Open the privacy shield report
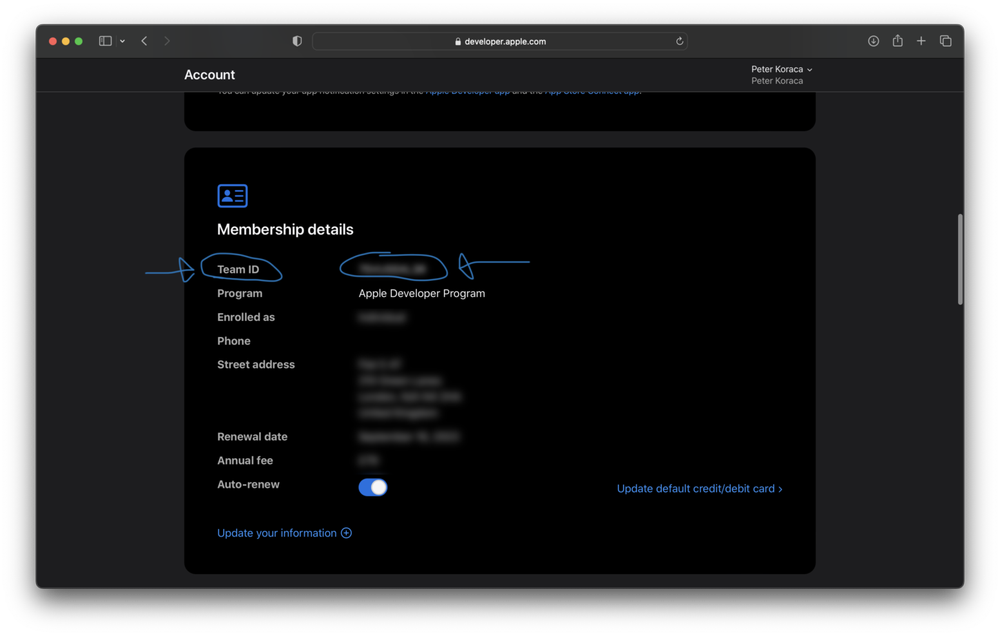Viewport: 1000px width, 636px height. pos(297,41)
